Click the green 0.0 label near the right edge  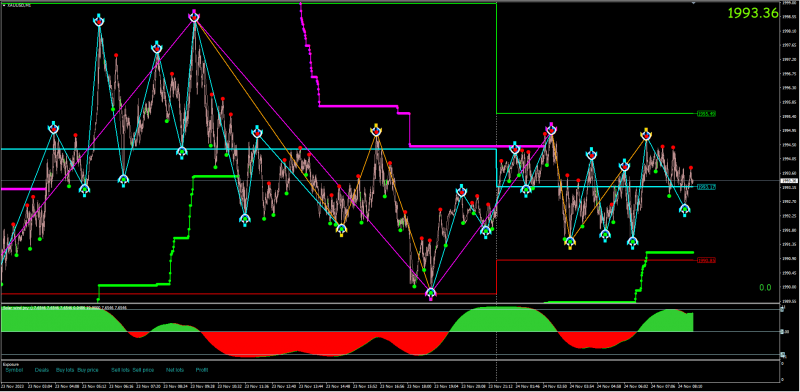coord(765,288)
